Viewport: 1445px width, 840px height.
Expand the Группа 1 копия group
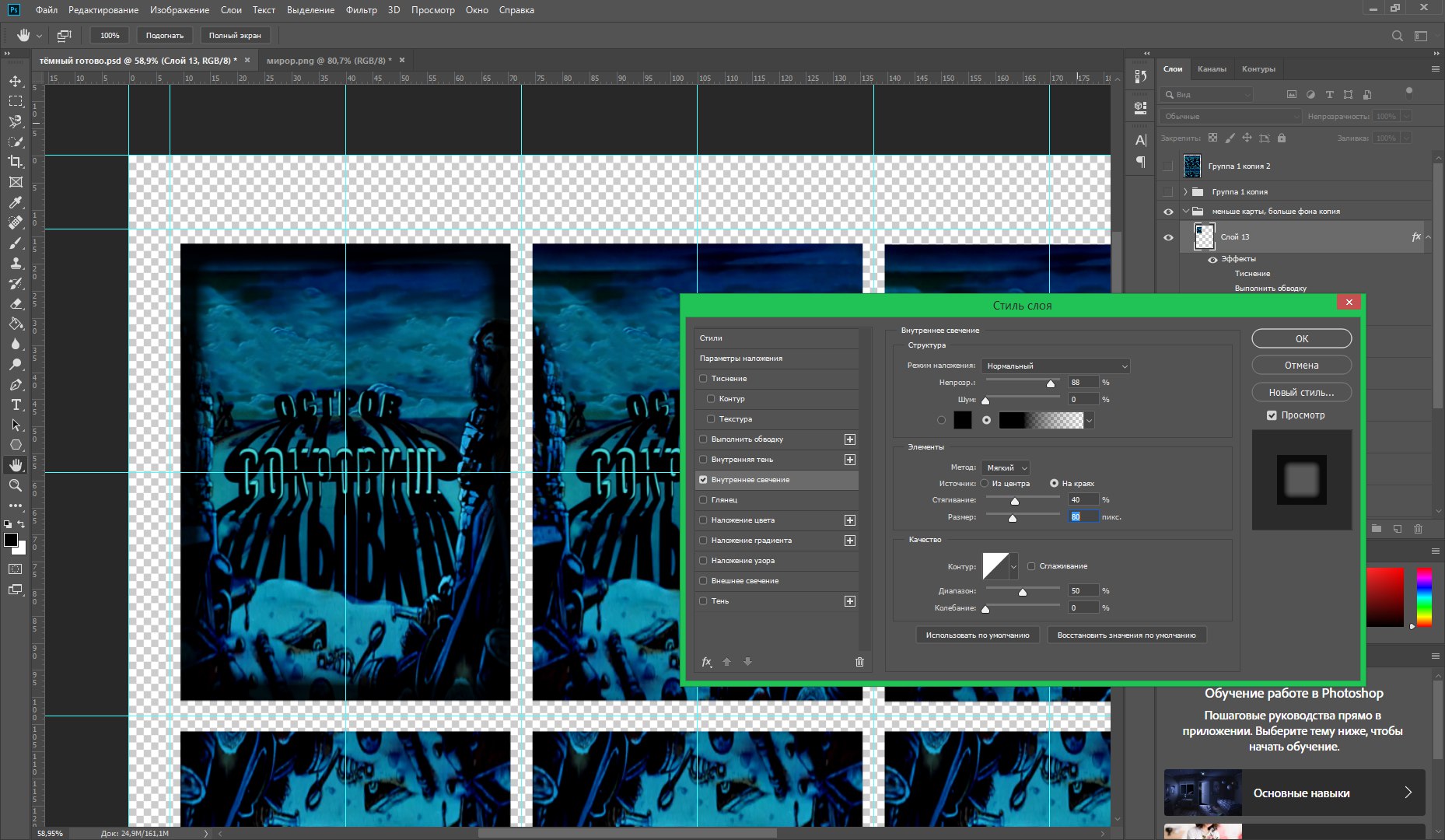(x=1185, y=191)
